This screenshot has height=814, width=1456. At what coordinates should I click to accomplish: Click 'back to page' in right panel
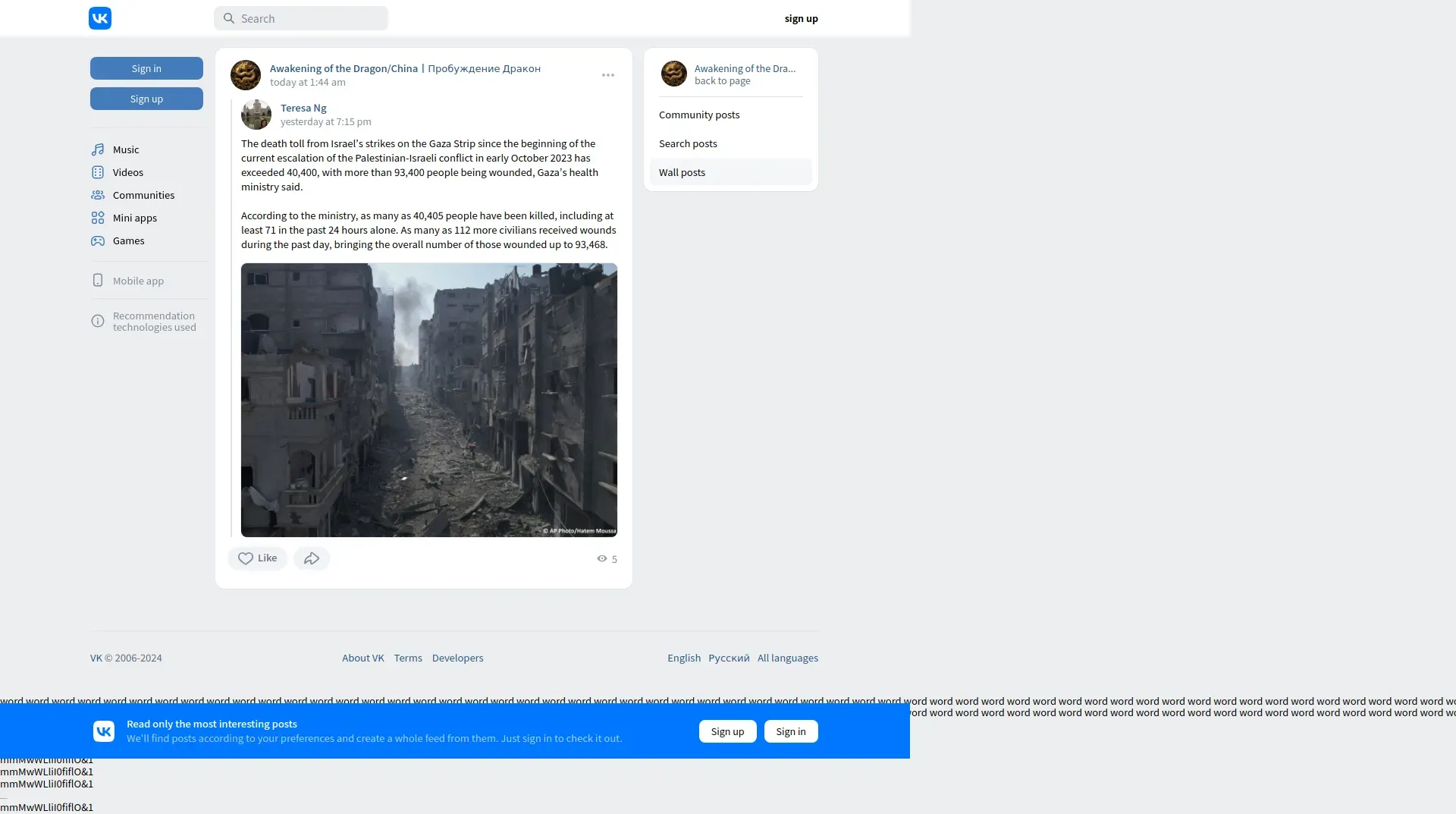pyautogui.click(x=723, y=81)
